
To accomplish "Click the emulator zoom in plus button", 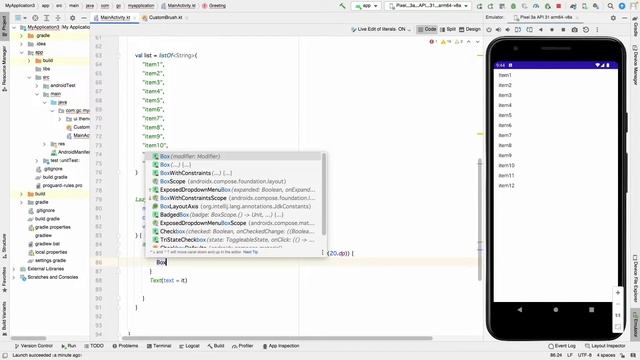I will click(618, 293).
